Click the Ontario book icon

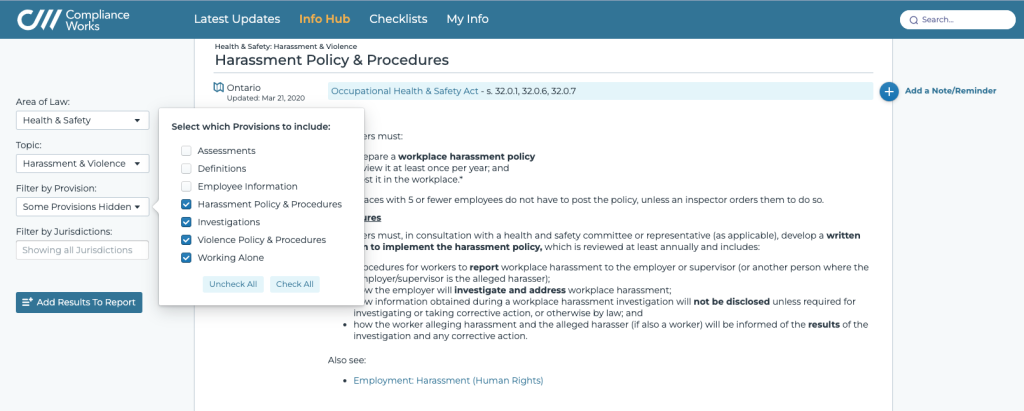pos(219,87)
